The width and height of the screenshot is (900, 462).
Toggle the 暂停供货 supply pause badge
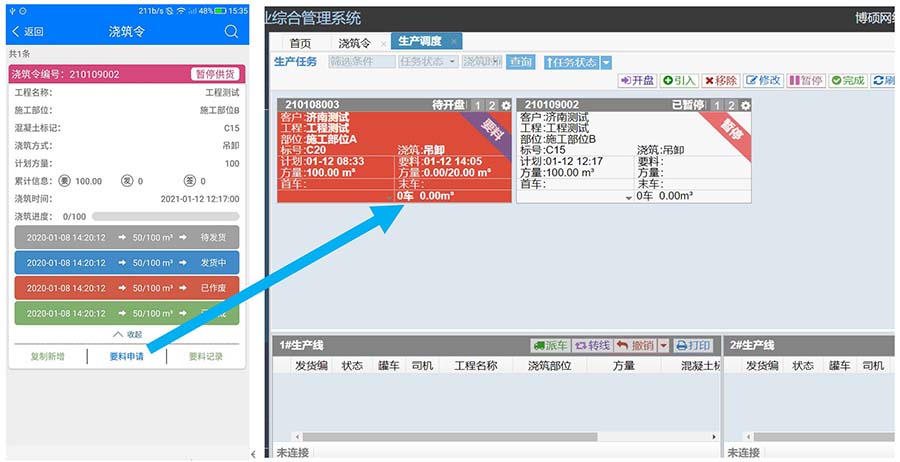tap(214, 74)
